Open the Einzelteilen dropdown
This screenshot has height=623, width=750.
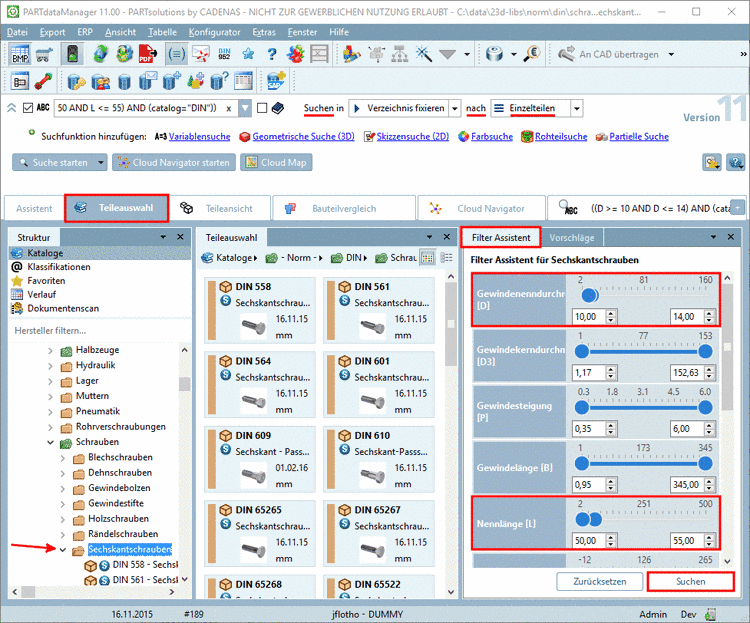577,108
